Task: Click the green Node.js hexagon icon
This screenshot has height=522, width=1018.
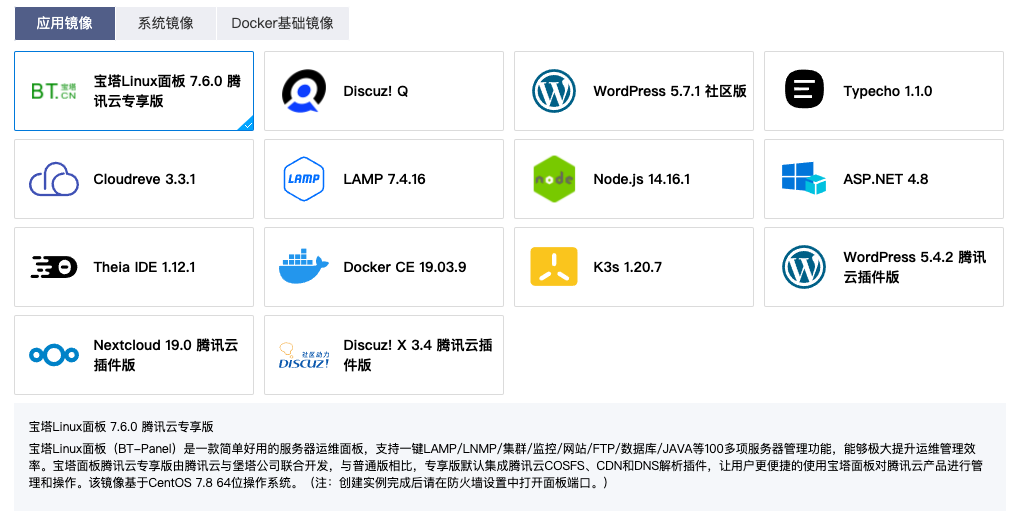Action: (x=554, y=179)
